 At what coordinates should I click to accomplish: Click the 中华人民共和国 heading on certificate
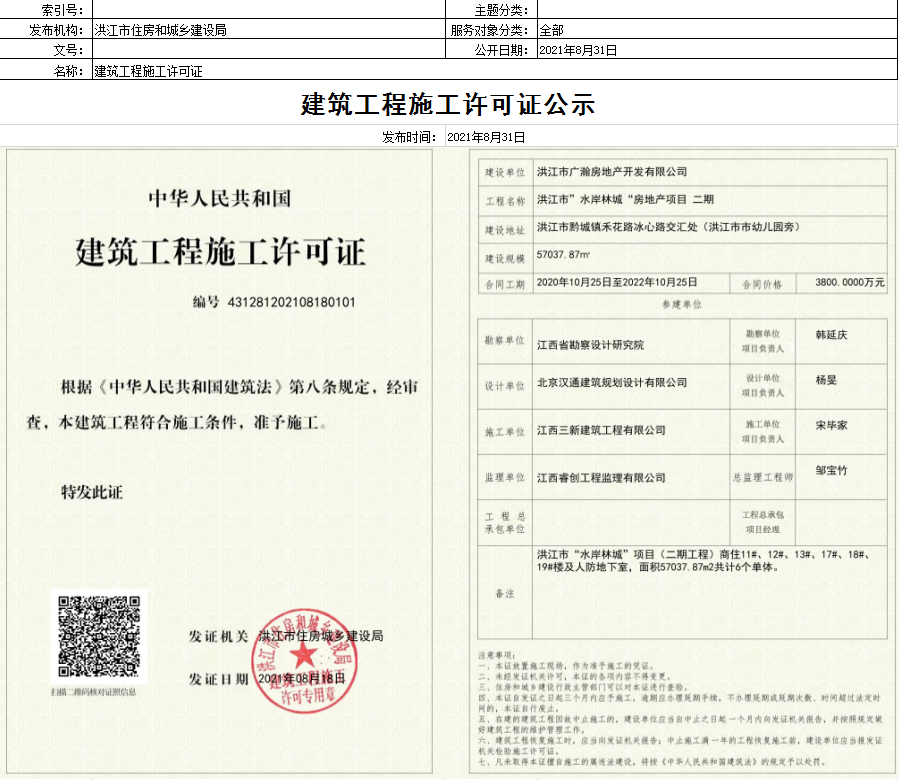pyautogui.click(x=220, y=198)
